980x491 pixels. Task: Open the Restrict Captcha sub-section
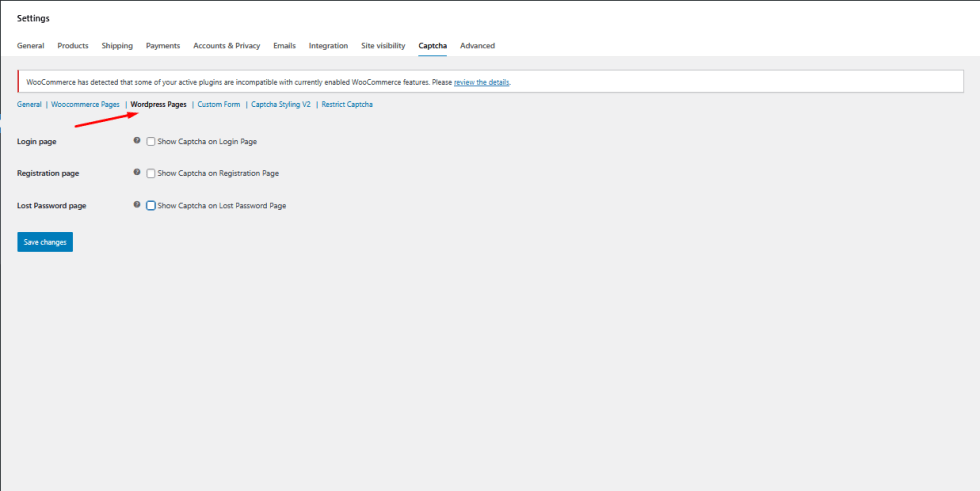(347, 104)
